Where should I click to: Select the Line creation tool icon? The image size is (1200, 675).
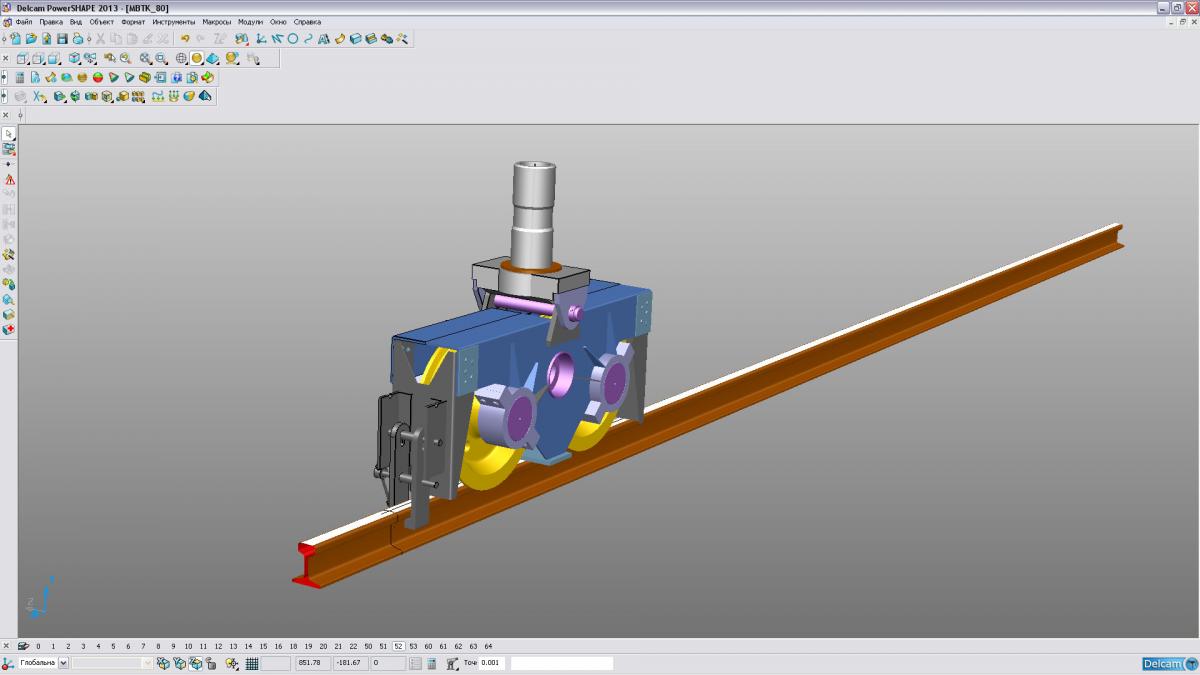(x=278, y=38)
